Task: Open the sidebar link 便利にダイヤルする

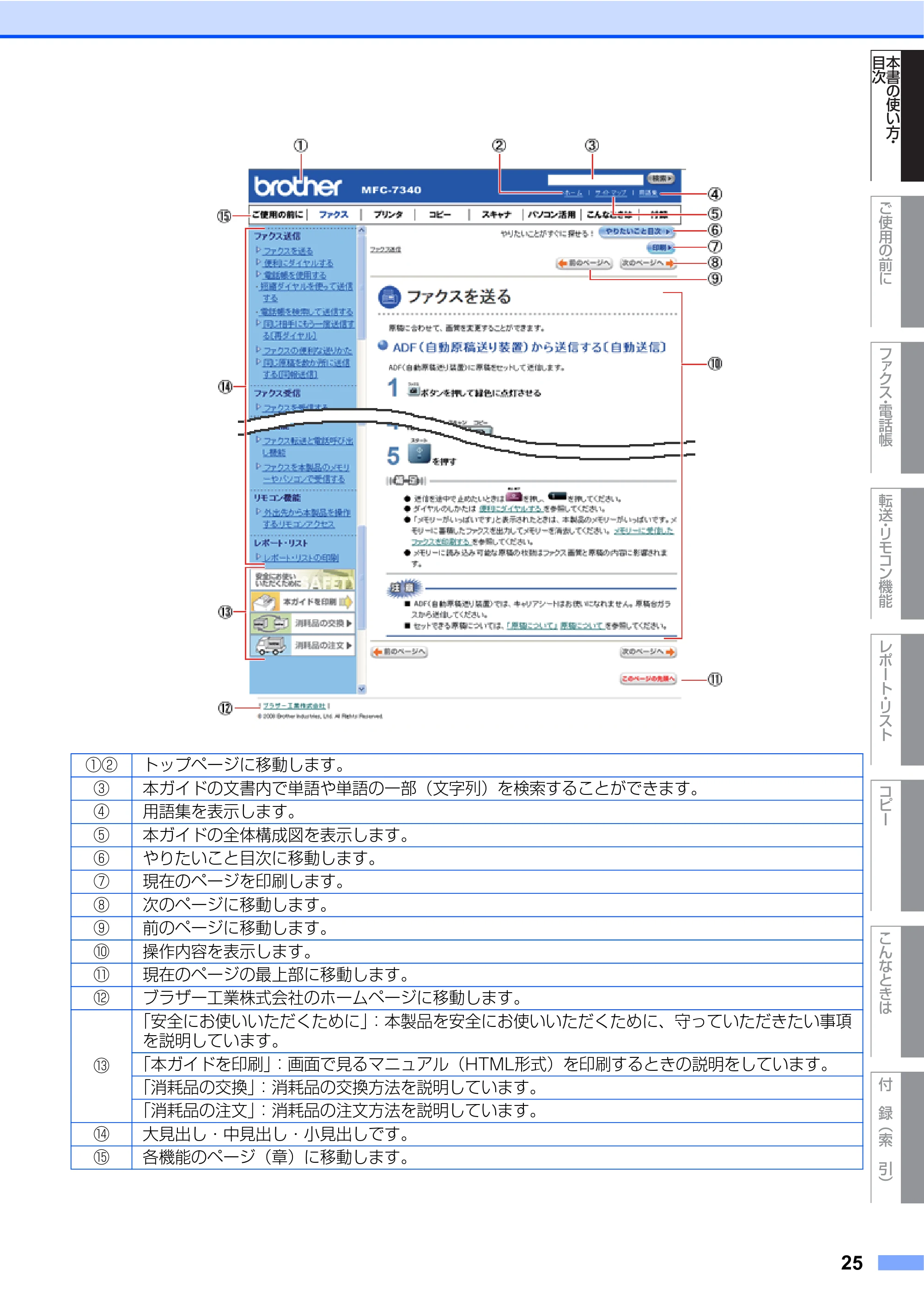Action: pyautogui.click(x=298, y=263)
